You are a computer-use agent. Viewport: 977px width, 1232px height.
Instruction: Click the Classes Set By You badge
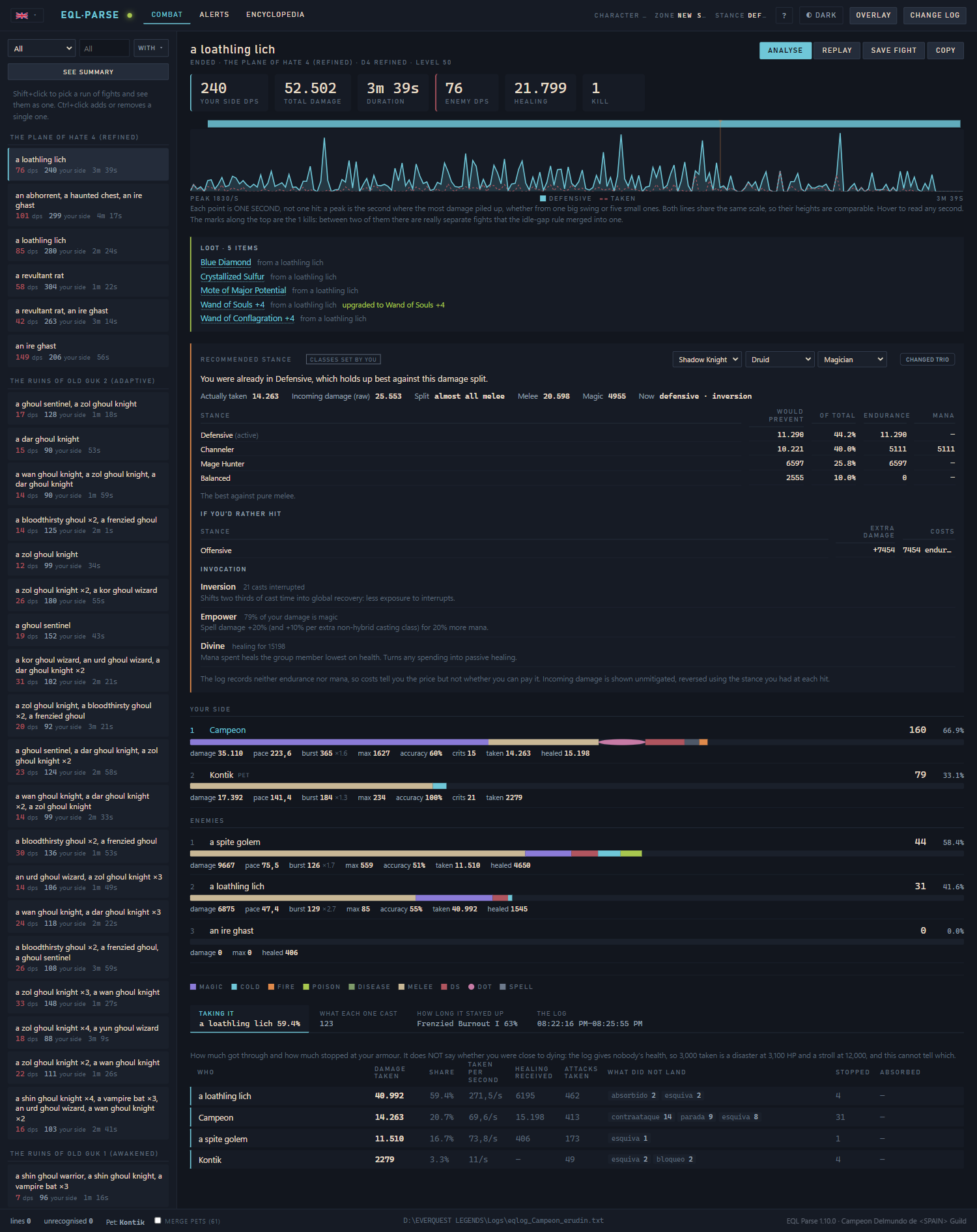(x=343, y=360)
